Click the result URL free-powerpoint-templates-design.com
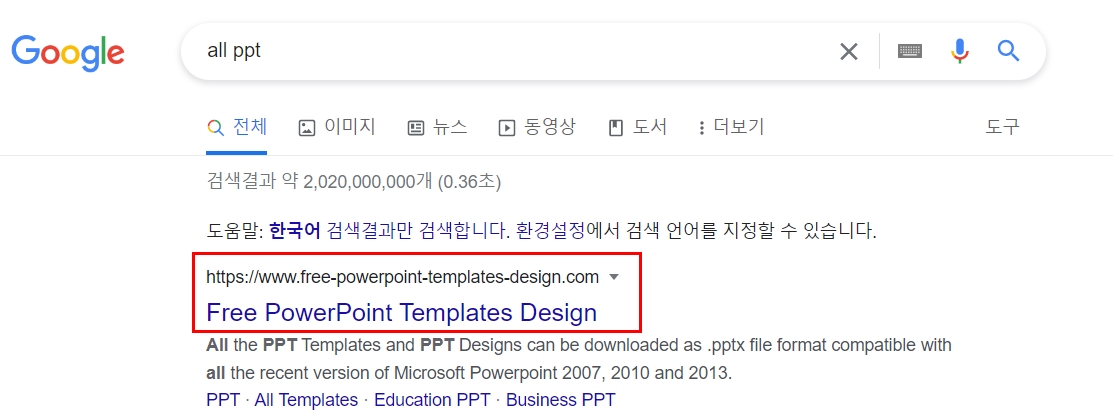Image resolution: width=1113 pixels, height=411 pixels. click(402, 278)
